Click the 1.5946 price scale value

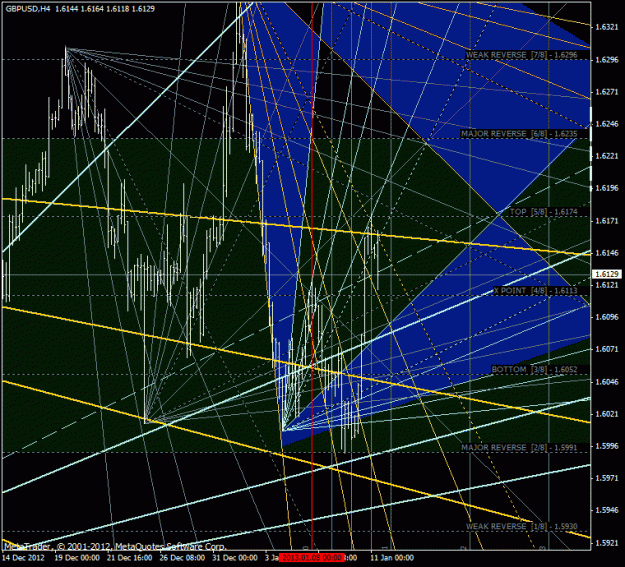click(606, 510)
